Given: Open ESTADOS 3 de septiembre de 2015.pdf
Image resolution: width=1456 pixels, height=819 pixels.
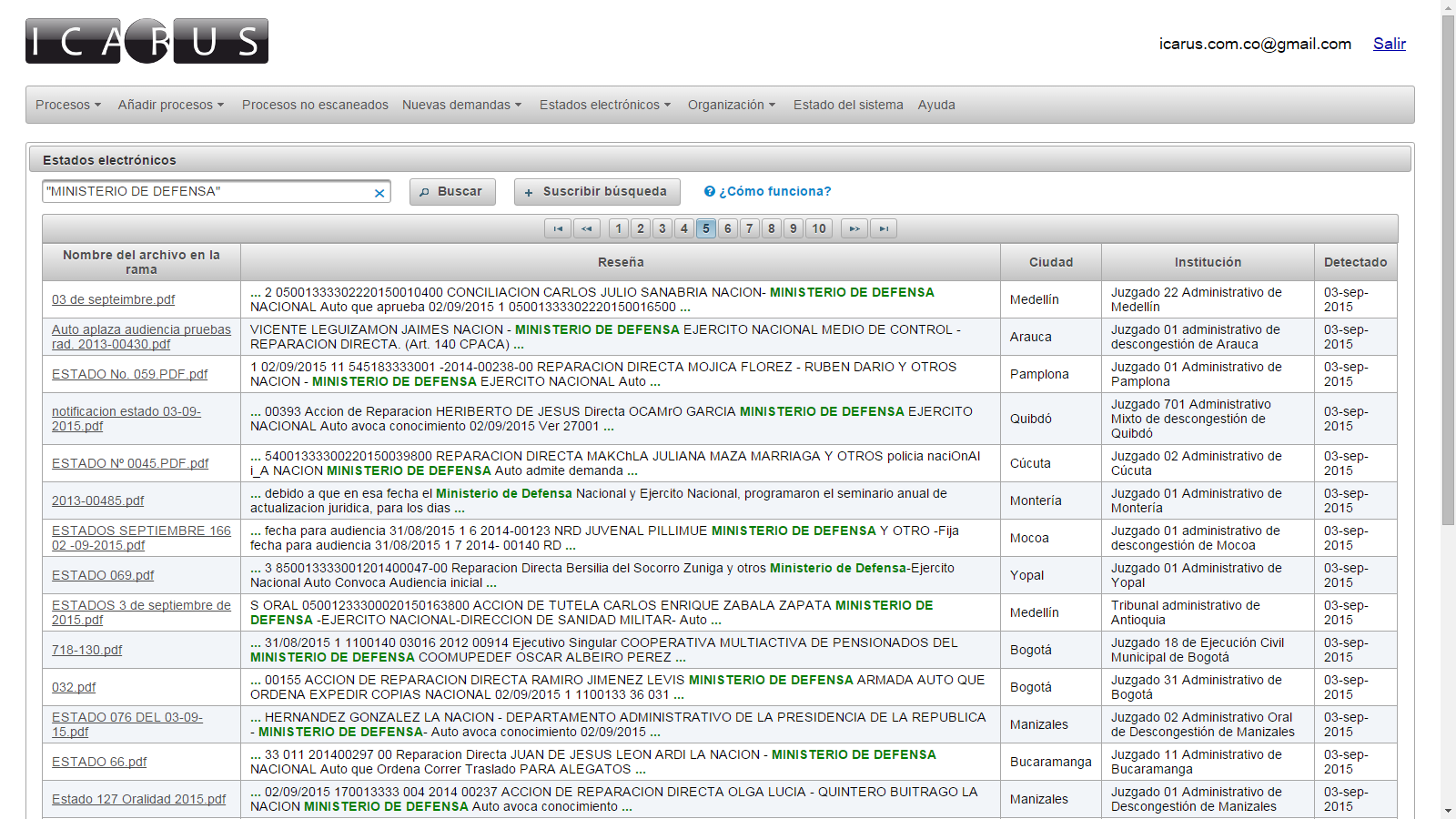Looking at the screenshot, I should point(141,612).
